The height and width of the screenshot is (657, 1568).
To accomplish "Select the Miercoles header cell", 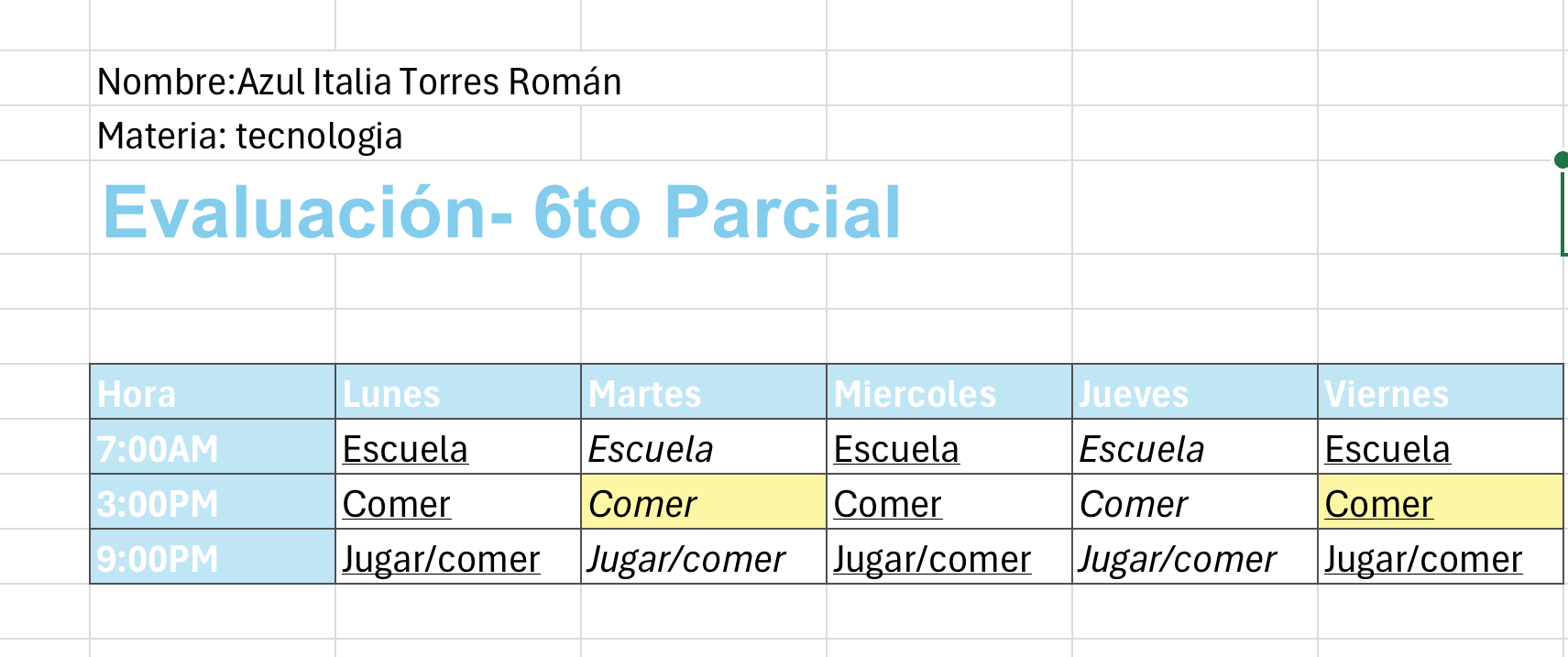I will tap(949, 393).
